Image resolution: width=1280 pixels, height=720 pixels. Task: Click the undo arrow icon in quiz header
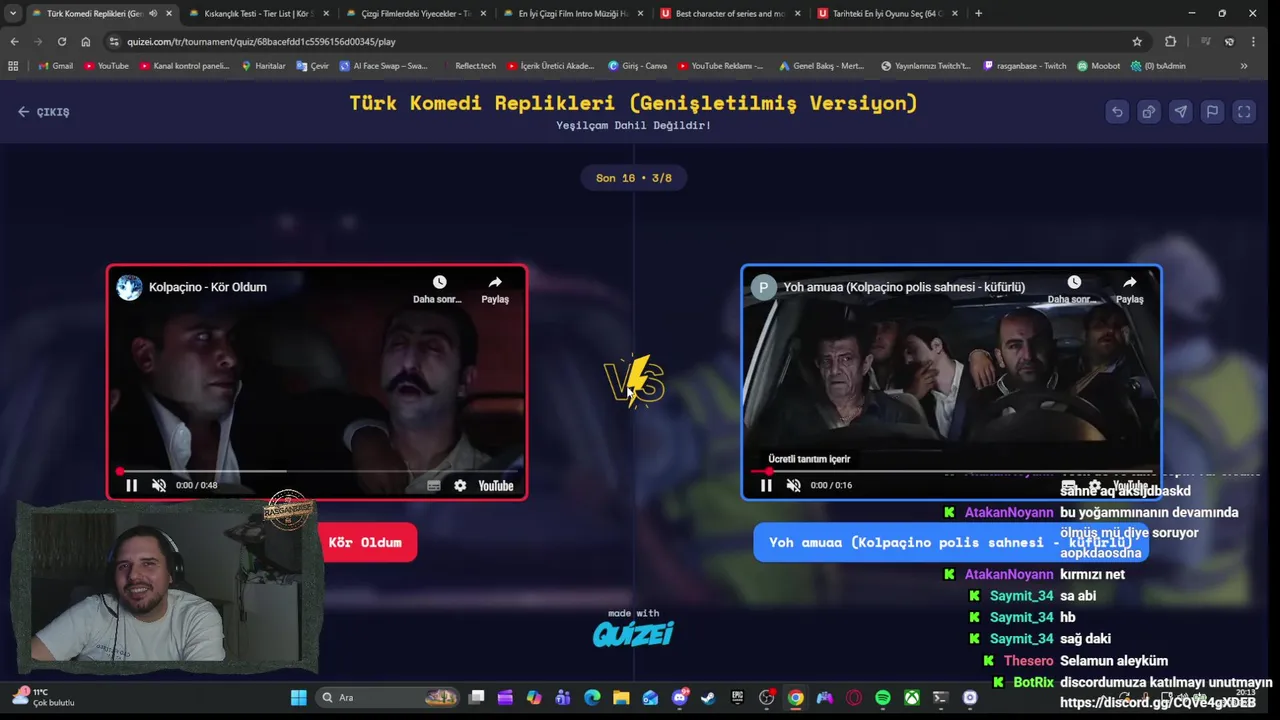(1117, 112)
